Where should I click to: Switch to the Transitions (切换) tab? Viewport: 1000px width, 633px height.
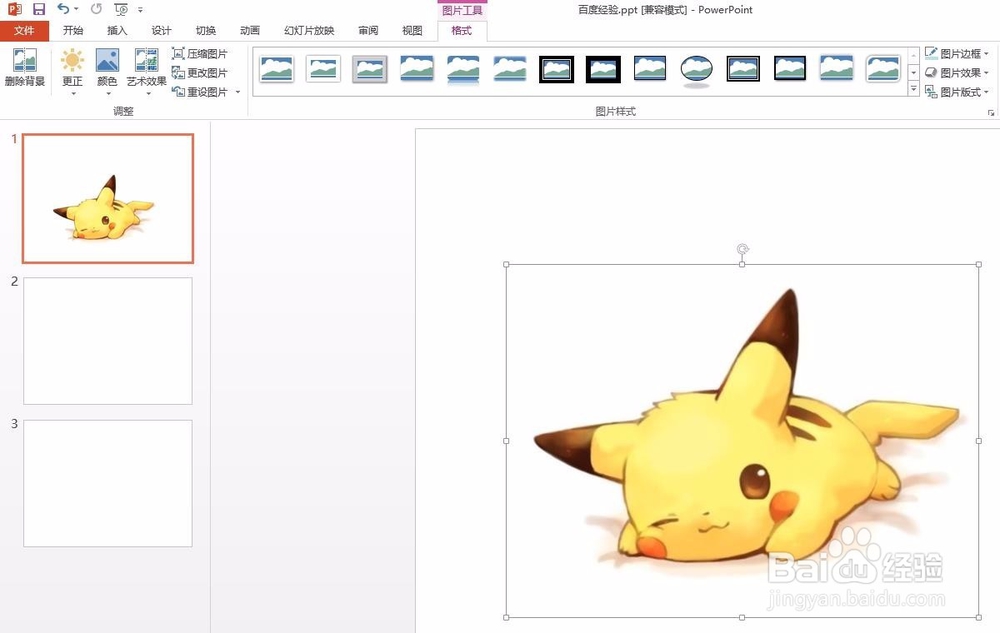tap(205, 31)
